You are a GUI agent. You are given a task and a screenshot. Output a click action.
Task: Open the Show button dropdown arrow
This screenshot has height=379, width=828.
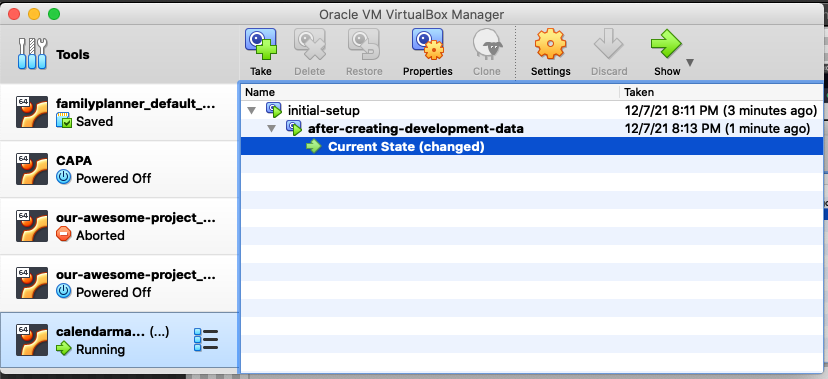click(690, 62)
